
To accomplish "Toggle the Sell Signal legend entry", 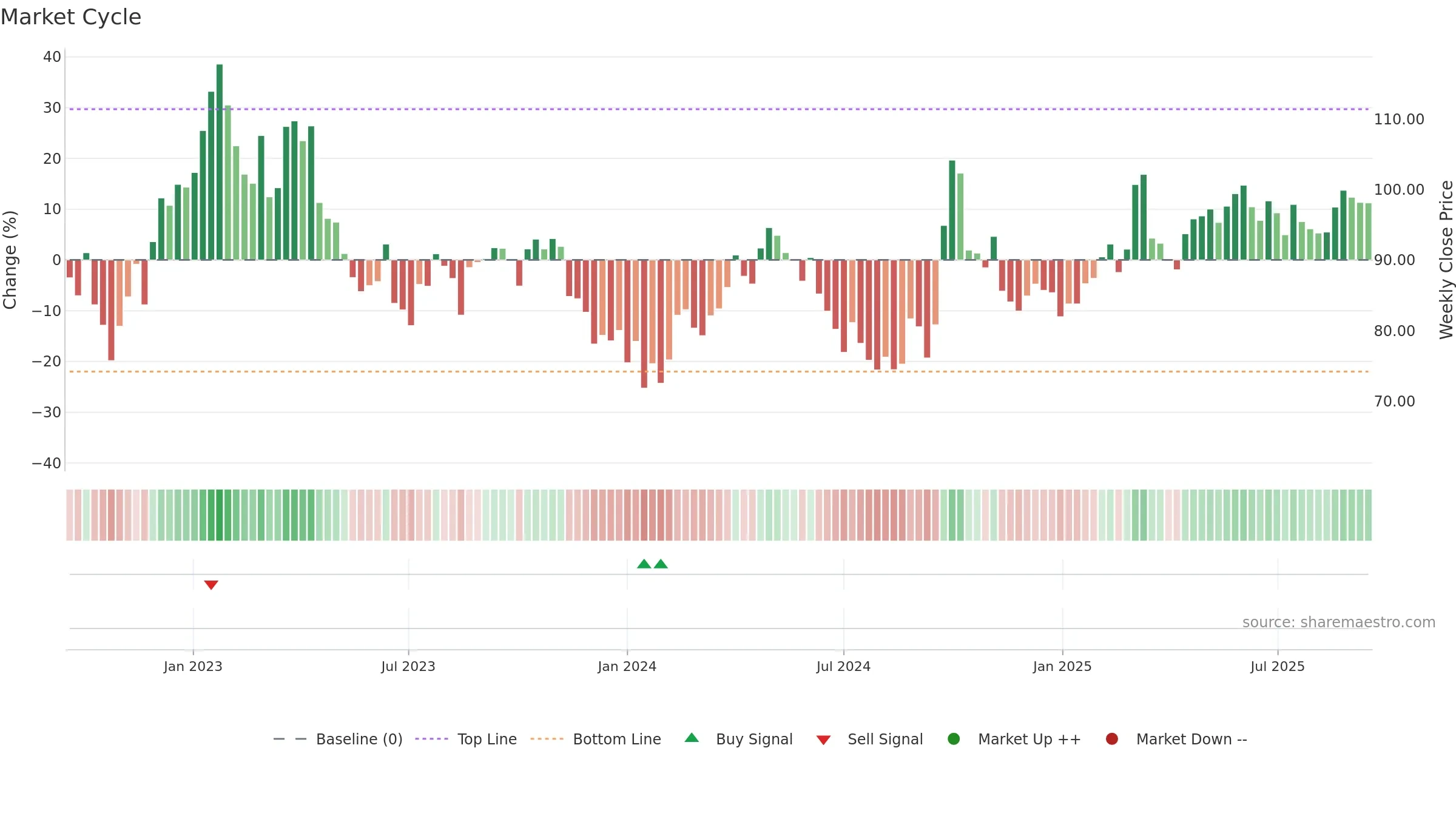I will pyautogui.click(x=869, y=739).
